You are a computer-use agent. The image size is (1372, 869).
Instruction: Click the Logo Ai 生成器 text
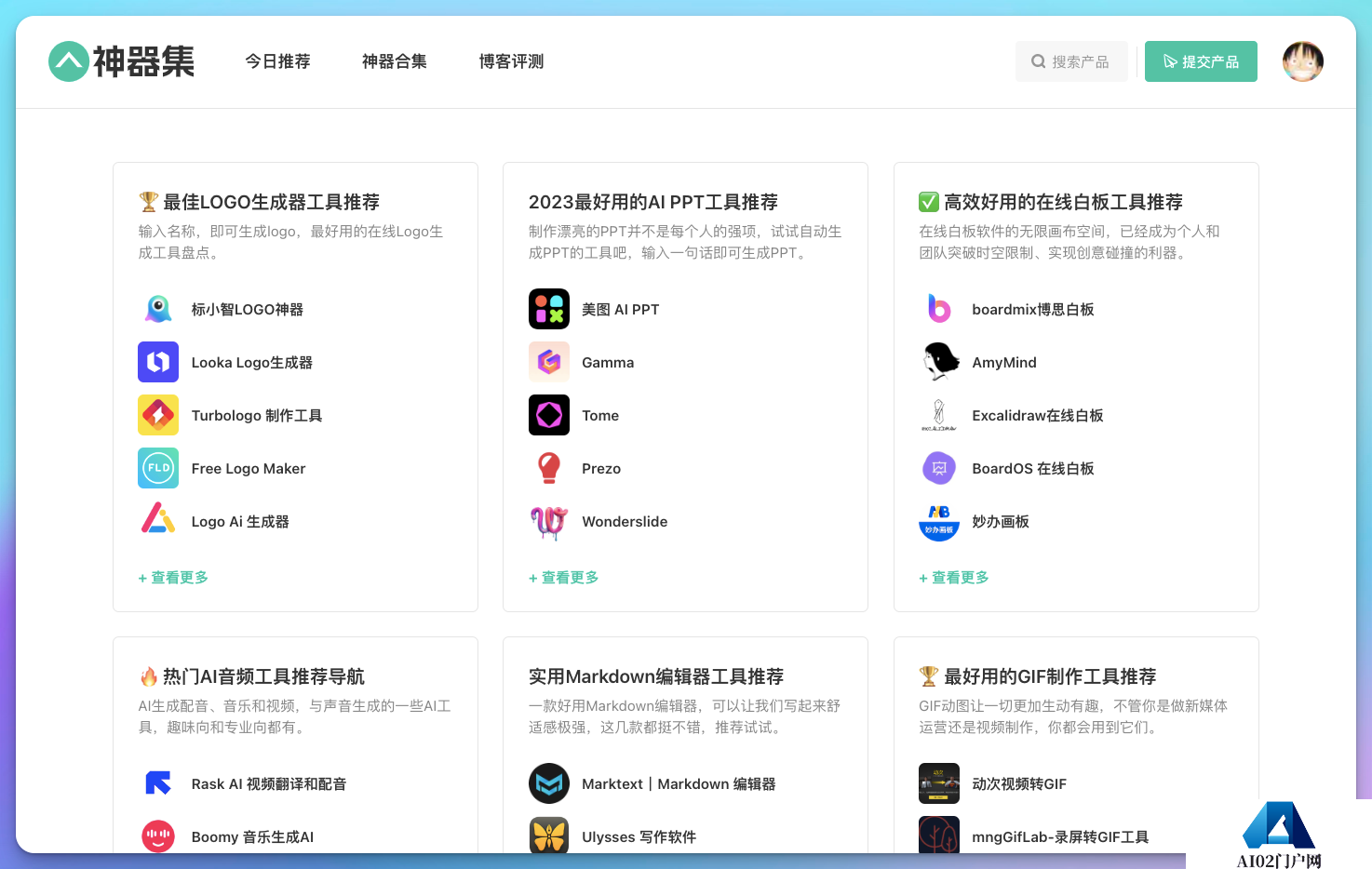click(x=240, y=521)
